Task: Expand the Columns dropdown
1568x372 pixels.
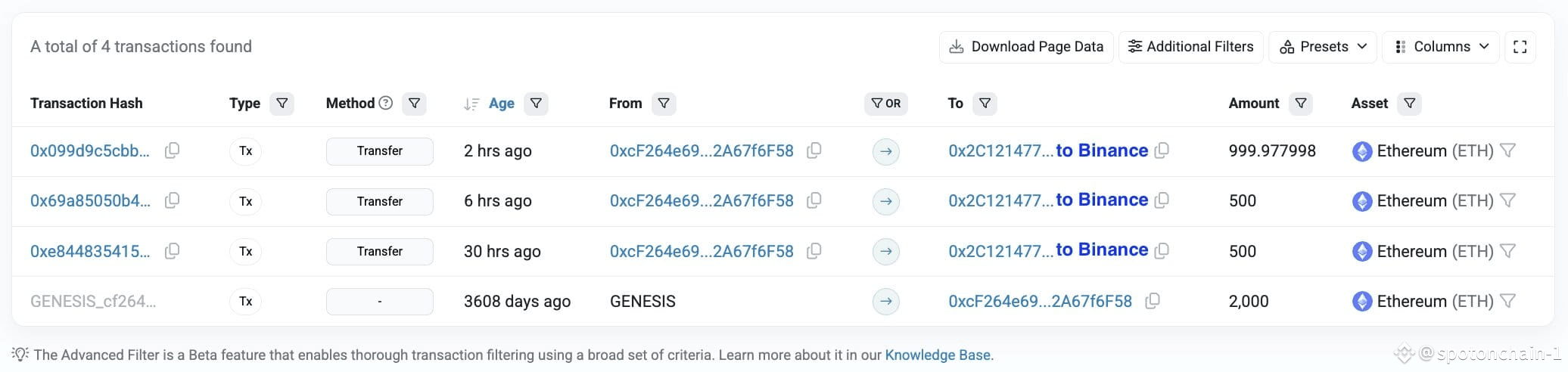Action: coord(1440,47)
